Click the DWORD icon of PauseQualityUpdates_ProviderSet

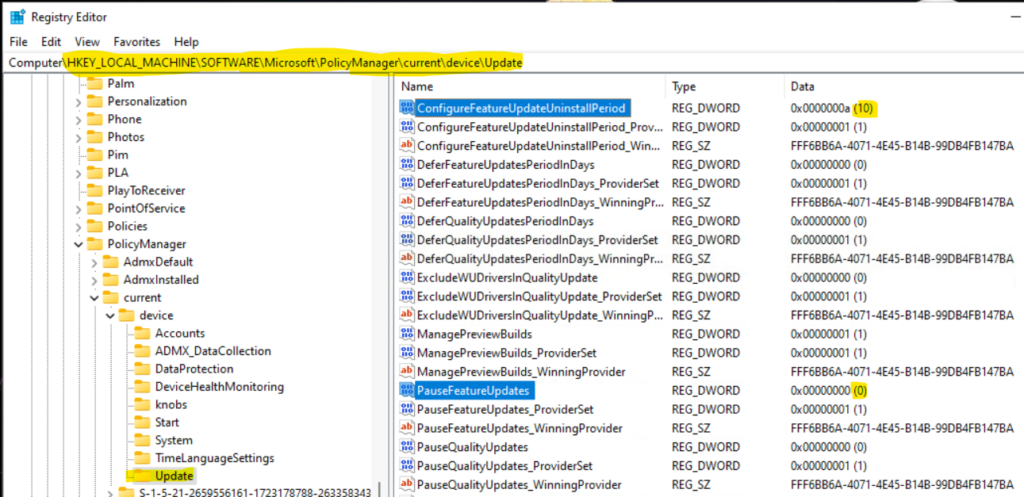pos(407,466)
